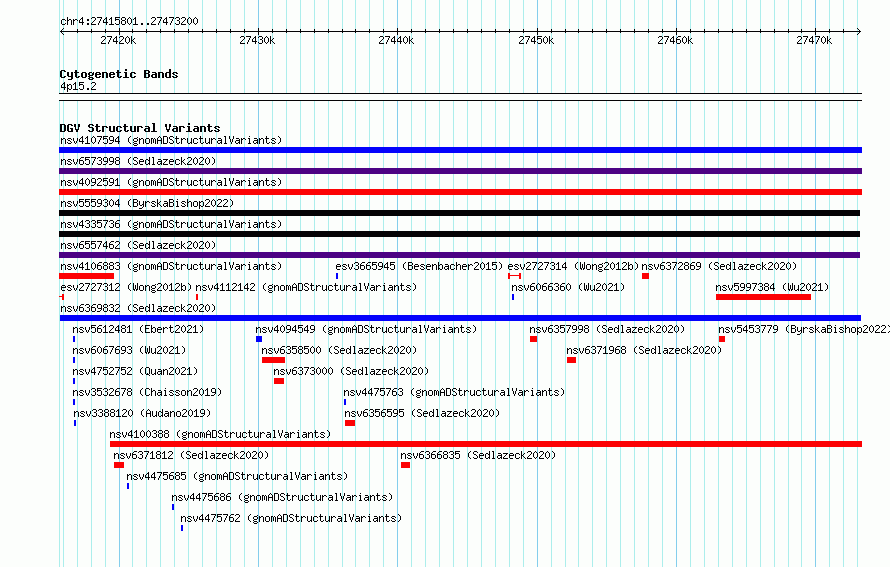Select the red nsv6357998 variant block
Viewport: 890px width, 567px height.
534,339
